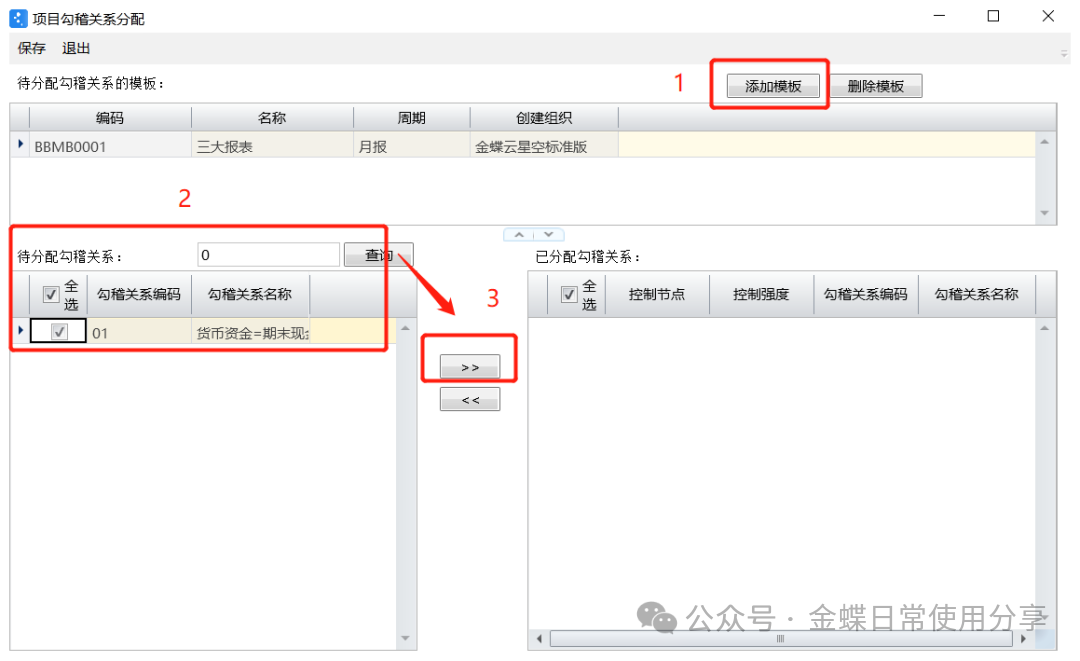Open the 退出 menu
Image resolution: width=1080 pixels, height=661 pixels.
[x=76, y=48]
